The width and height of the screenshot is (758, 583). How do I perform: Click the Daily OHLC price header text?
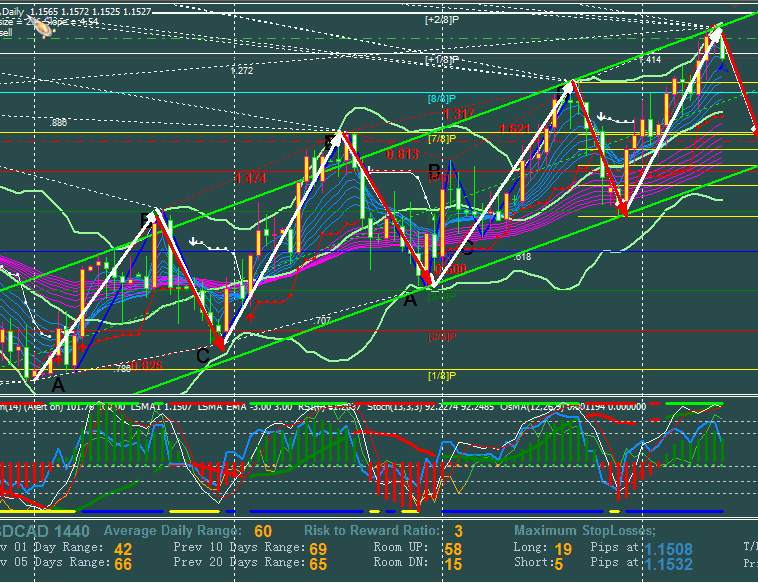tap(76, 12)
